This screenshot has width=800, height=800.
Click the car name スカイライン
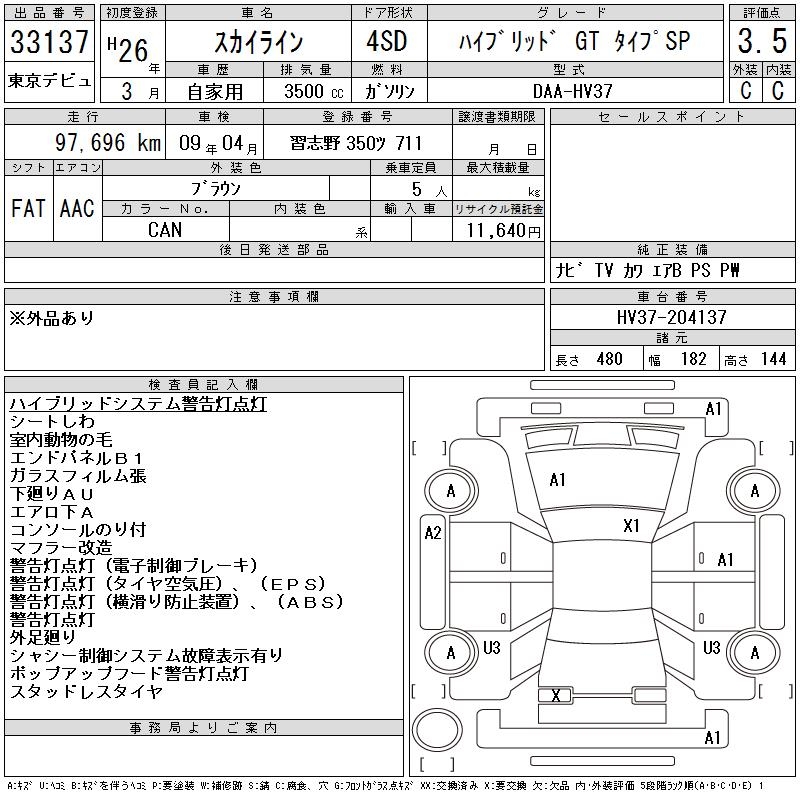(259, 41)
